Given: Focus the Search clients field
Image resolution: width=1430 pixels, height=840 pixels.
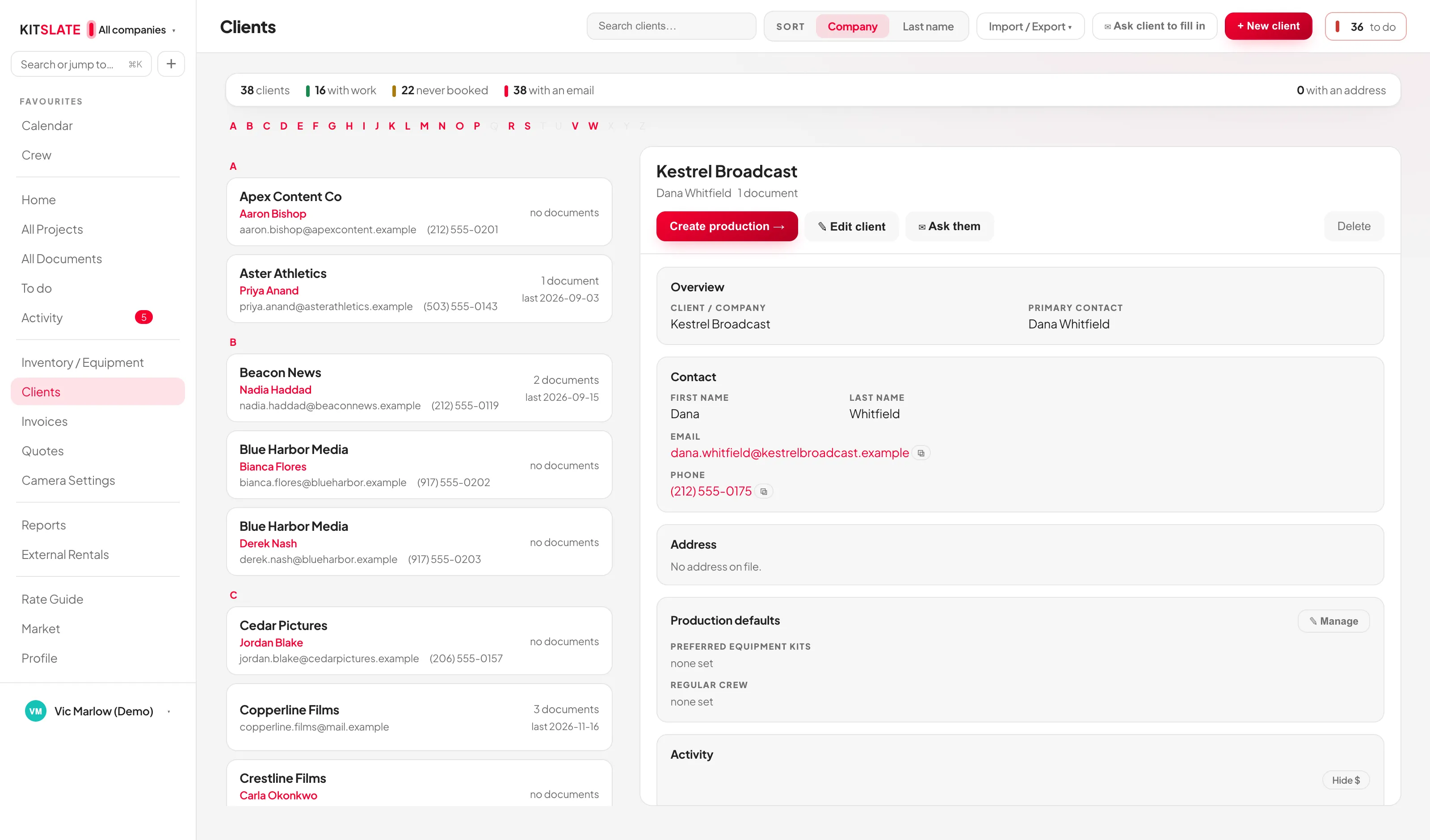Looking at the screenshot, I should pos(671,26).
